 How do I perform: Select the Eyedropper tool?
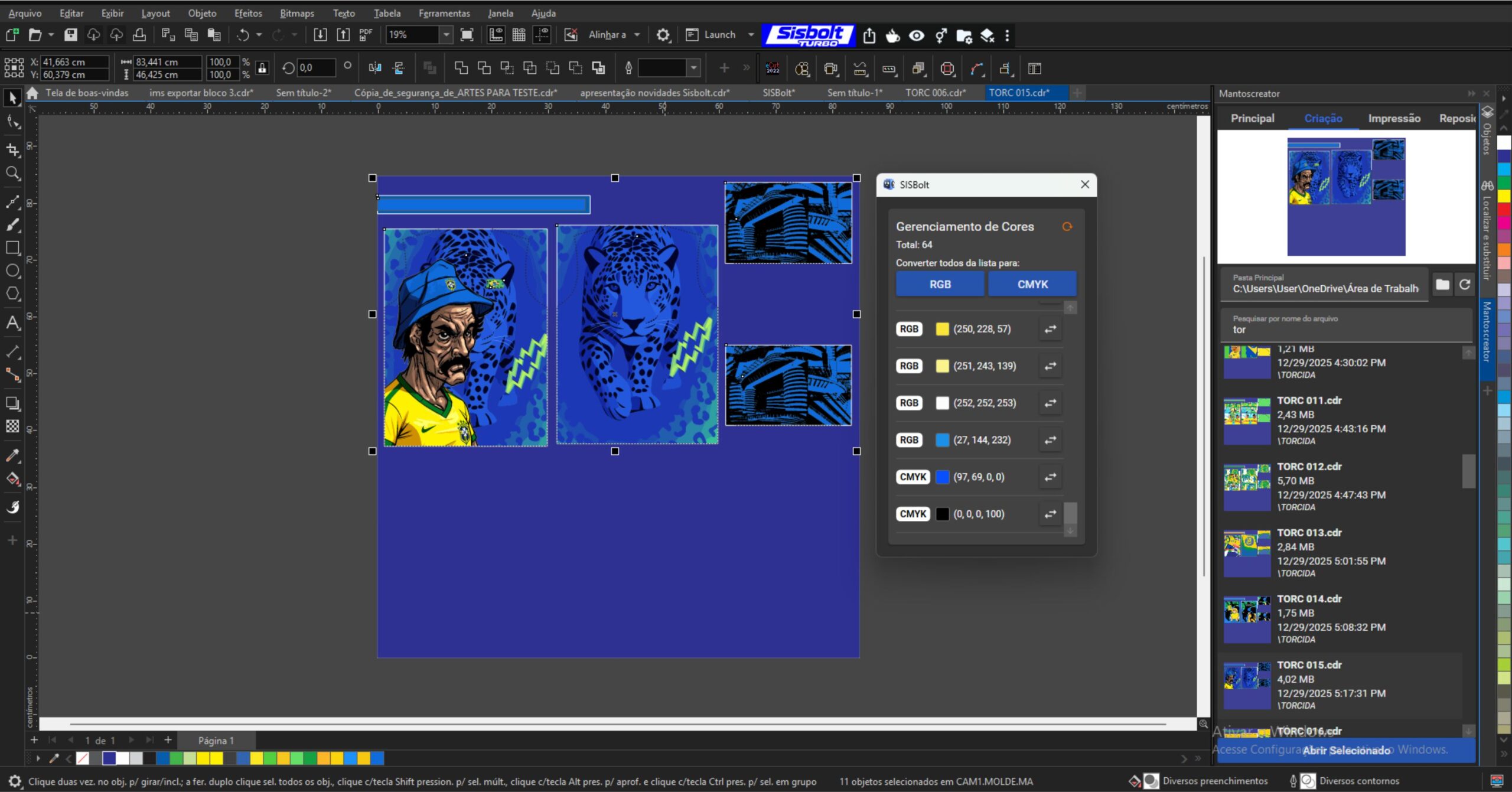12,455
